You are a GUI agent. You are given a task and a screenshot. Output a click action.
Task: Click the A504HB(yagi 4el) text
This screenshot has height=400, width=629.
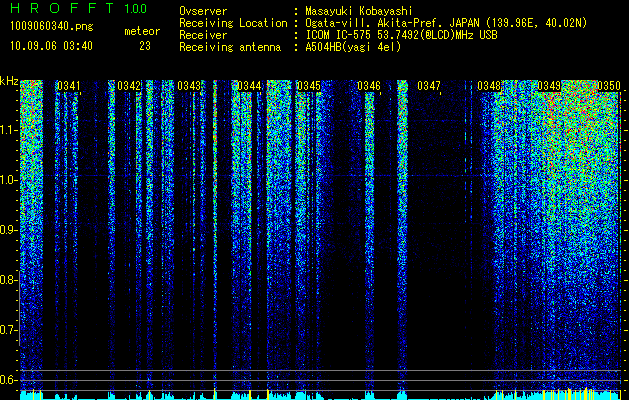(x=353, y=47)
